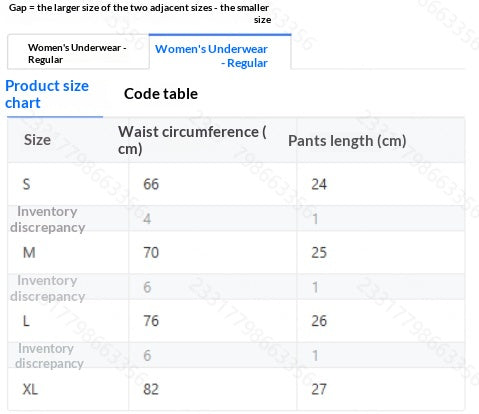479x414 pixels.
Task: Select the L size cell
Action: click(26, 321)
